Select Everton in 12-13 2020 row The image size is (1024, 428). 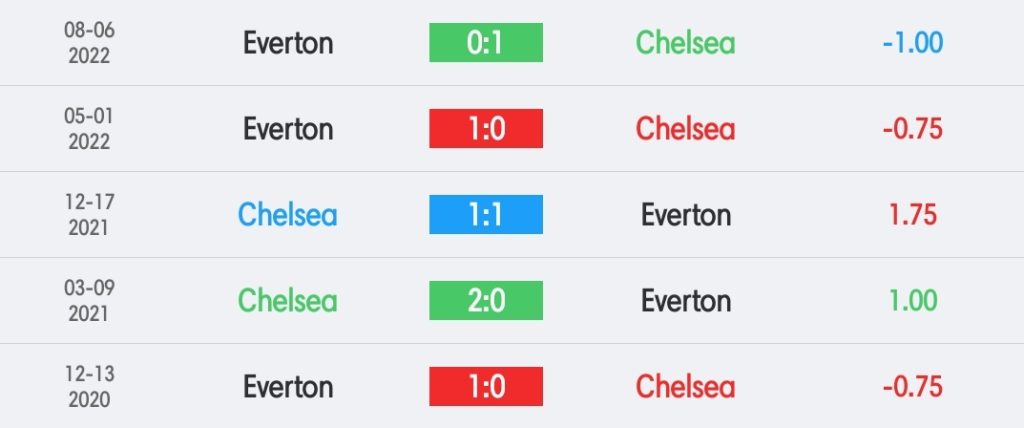288,386
